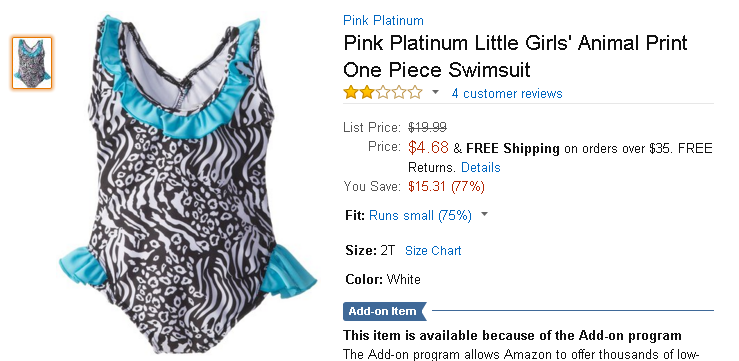Screen dimensions: 739x361
Task: Click the Add-on Item badge
Action: click(385, 311)
